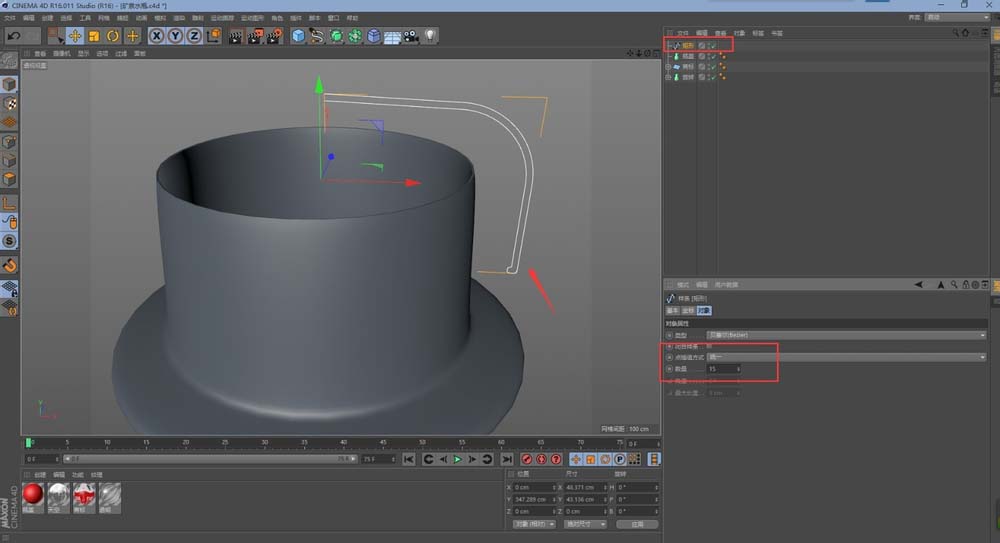Open the first menu in the menu bar
This screenshot has width=1000, height=543.
(x=8, y=17)
